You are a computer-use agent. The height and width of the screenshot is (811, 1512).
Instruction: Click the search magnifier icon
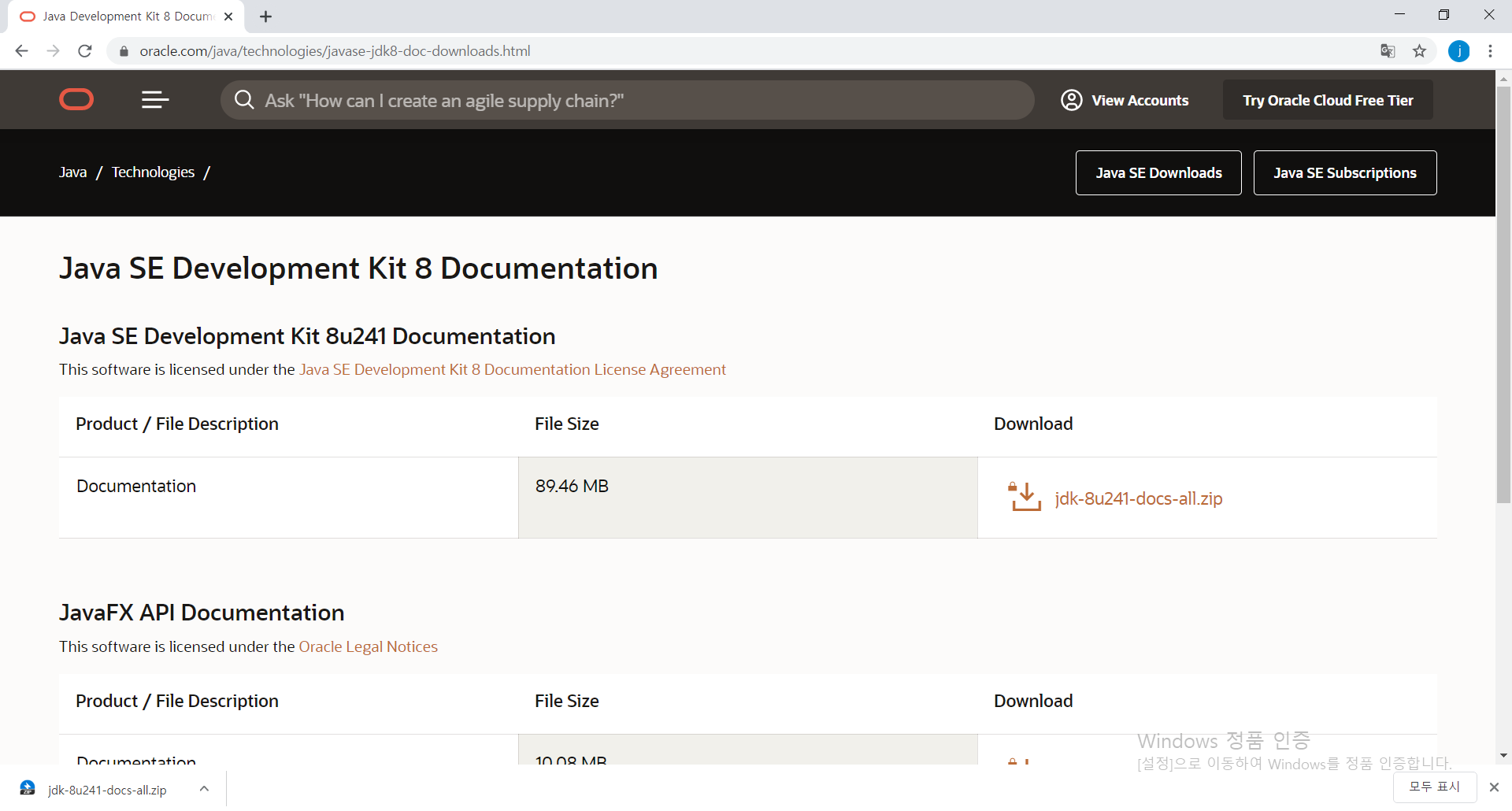point(244,100)
